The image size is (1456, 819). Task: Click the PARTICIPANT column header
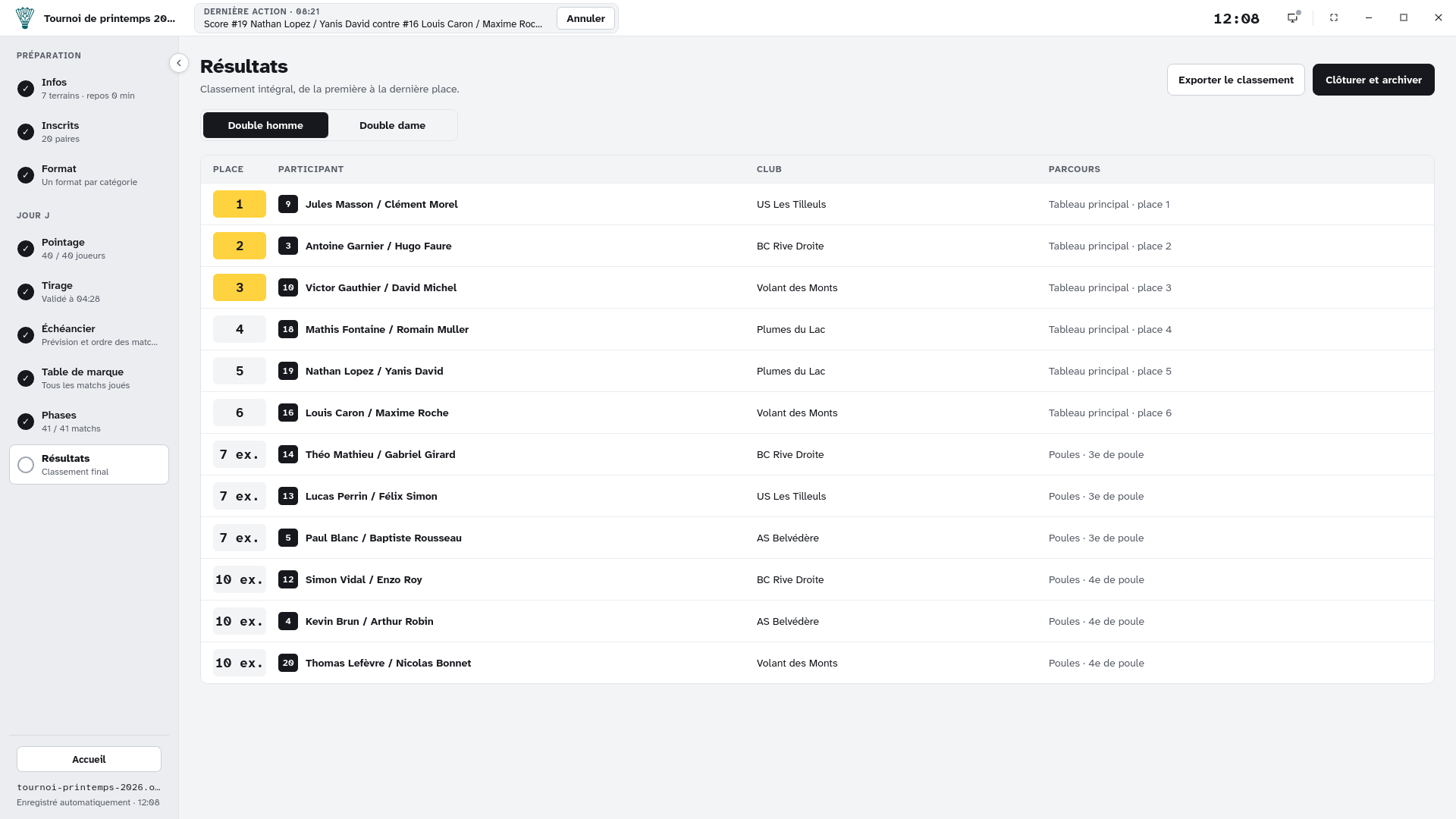[x=311, y=169]
